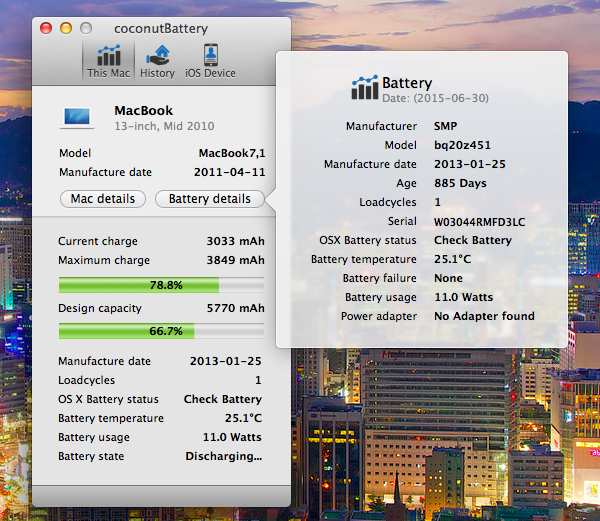Click the Battery chart icon in popover
Image resolution: width=600 pixels, height=521 pixels.
tap(365, 87)
